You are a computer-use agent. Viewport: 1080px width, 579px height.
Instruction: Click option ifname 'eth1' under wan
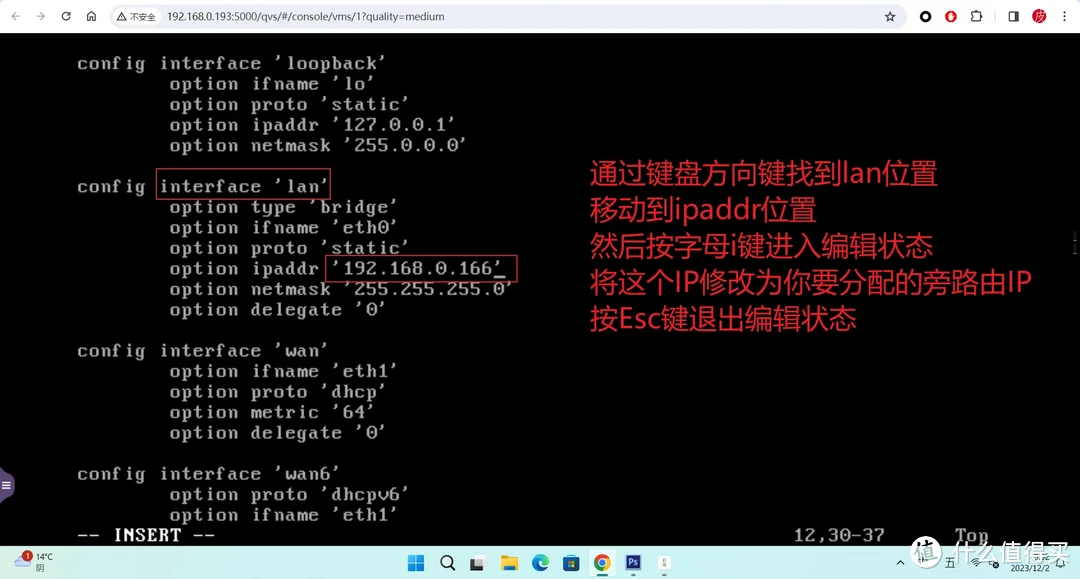click(283, 372)
